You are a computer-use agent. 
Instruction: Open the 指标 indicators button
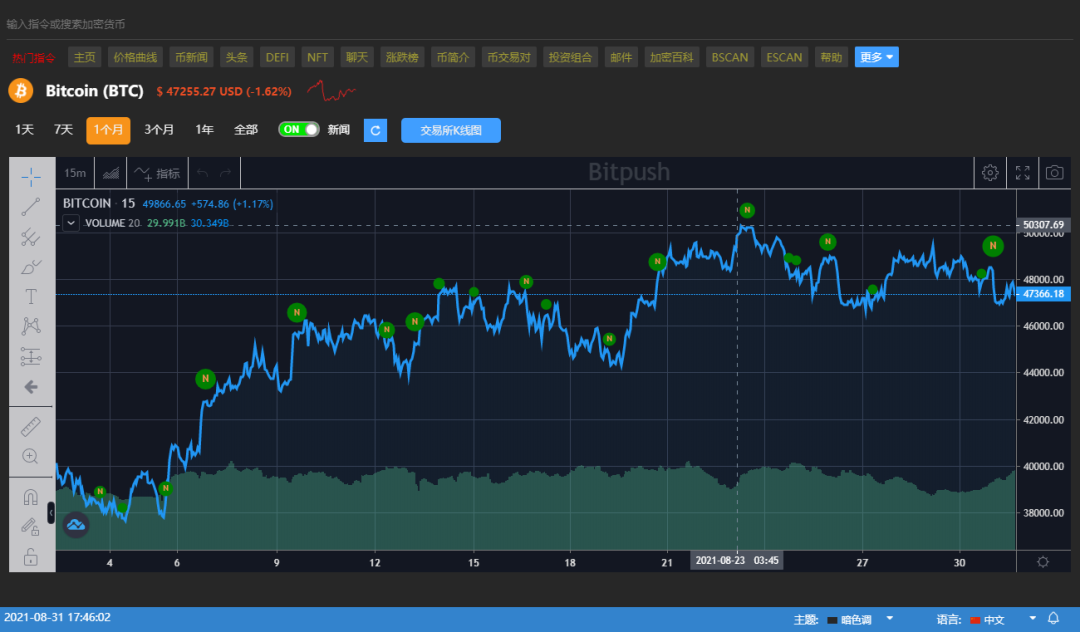coord(157,173)
